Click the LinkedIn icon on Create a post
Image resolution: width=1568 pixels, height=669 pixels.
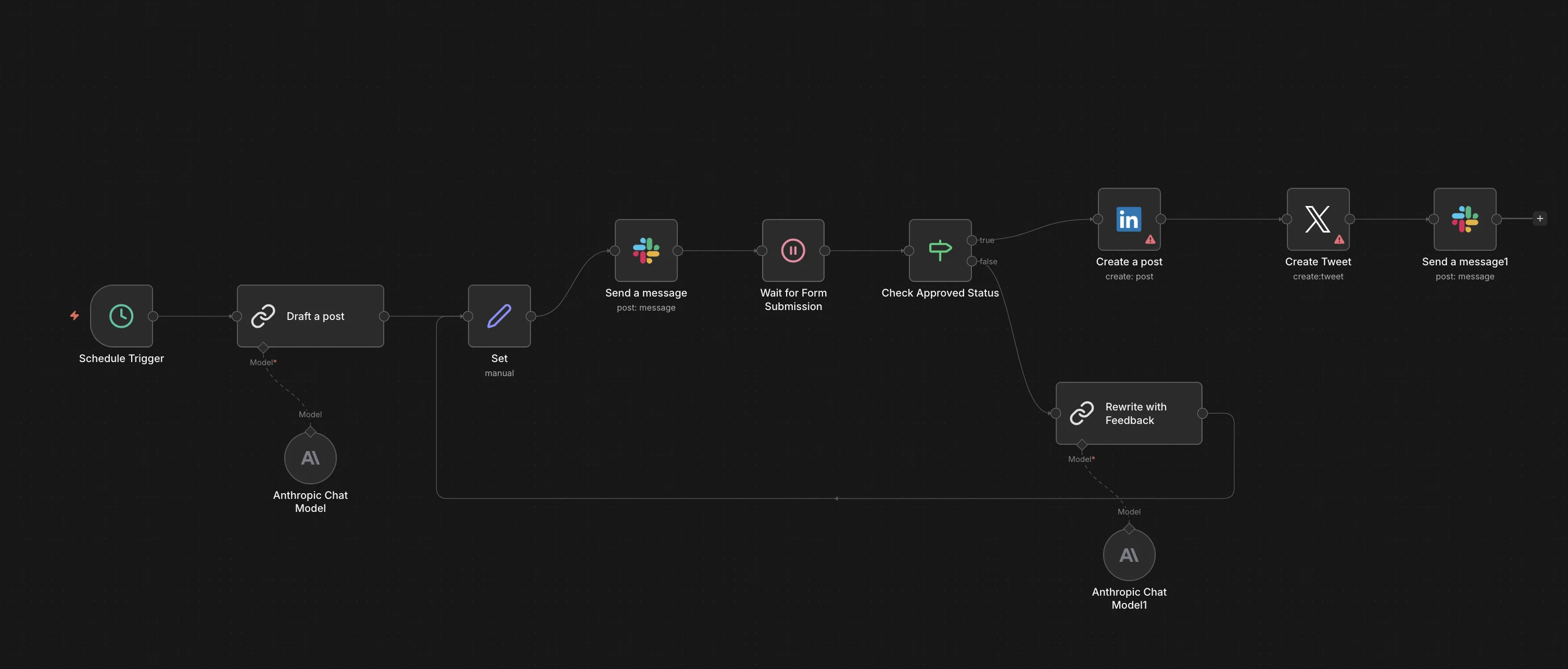[x=1129, y=220]
